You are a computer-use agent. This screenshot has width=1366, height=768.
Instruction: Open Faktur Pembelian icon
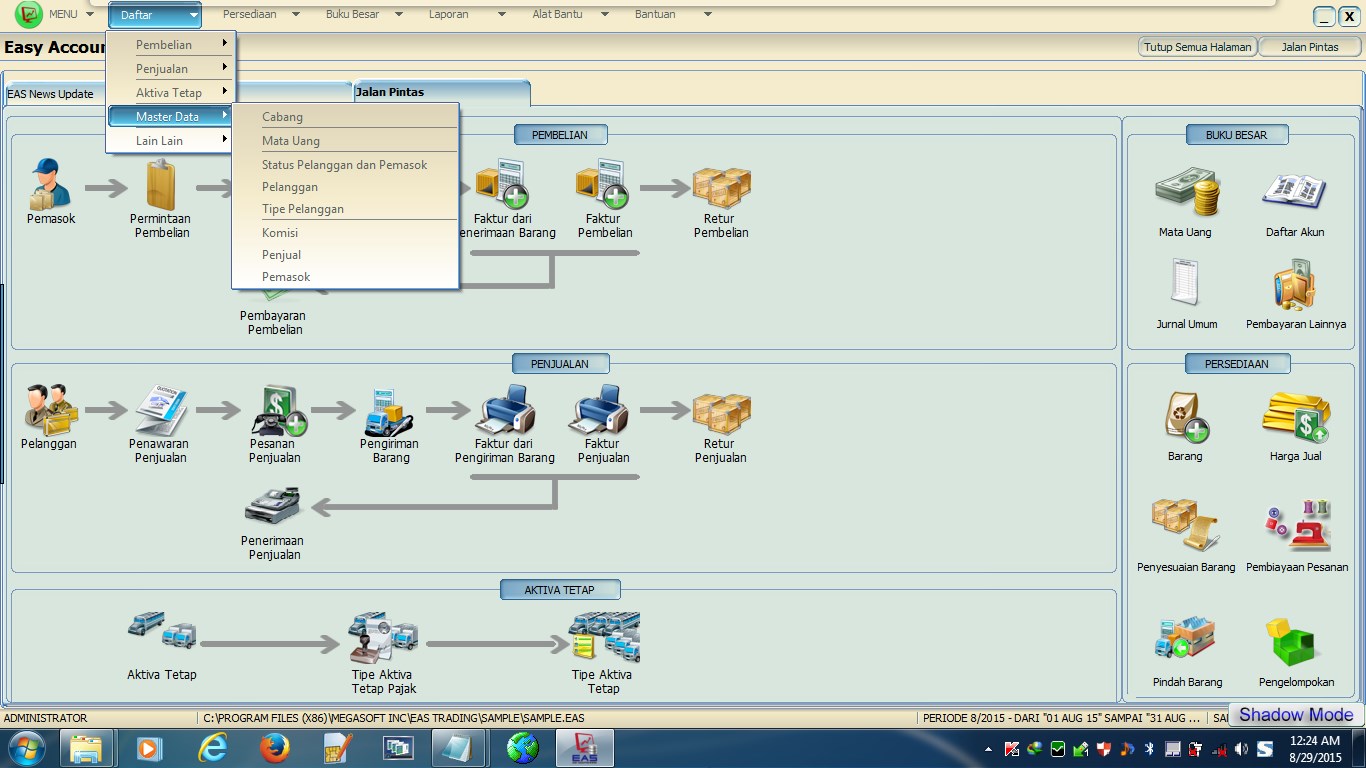(x=602, y=184)
